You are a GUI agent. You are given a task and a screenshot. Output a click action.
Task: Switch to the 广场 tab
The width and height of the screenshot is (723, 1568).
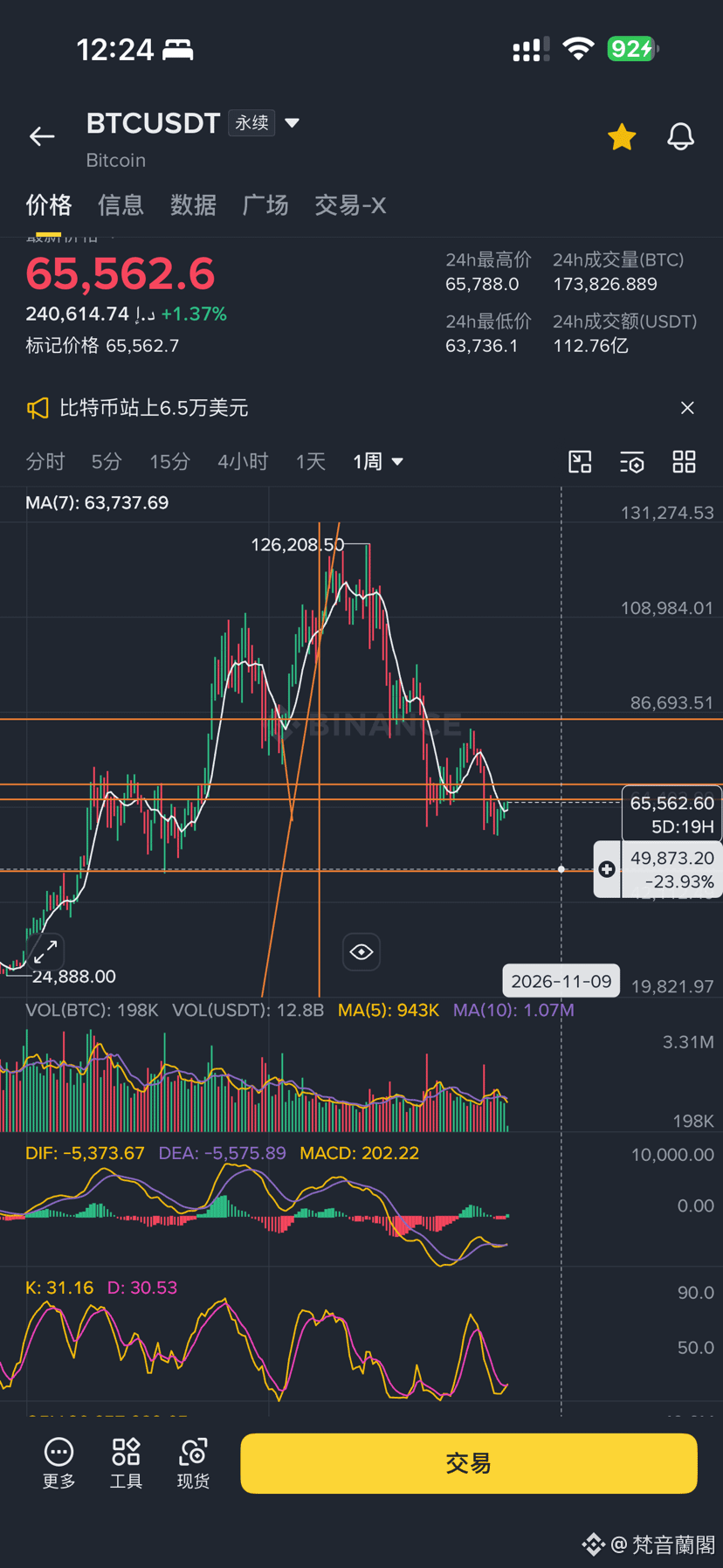point(265,205)
